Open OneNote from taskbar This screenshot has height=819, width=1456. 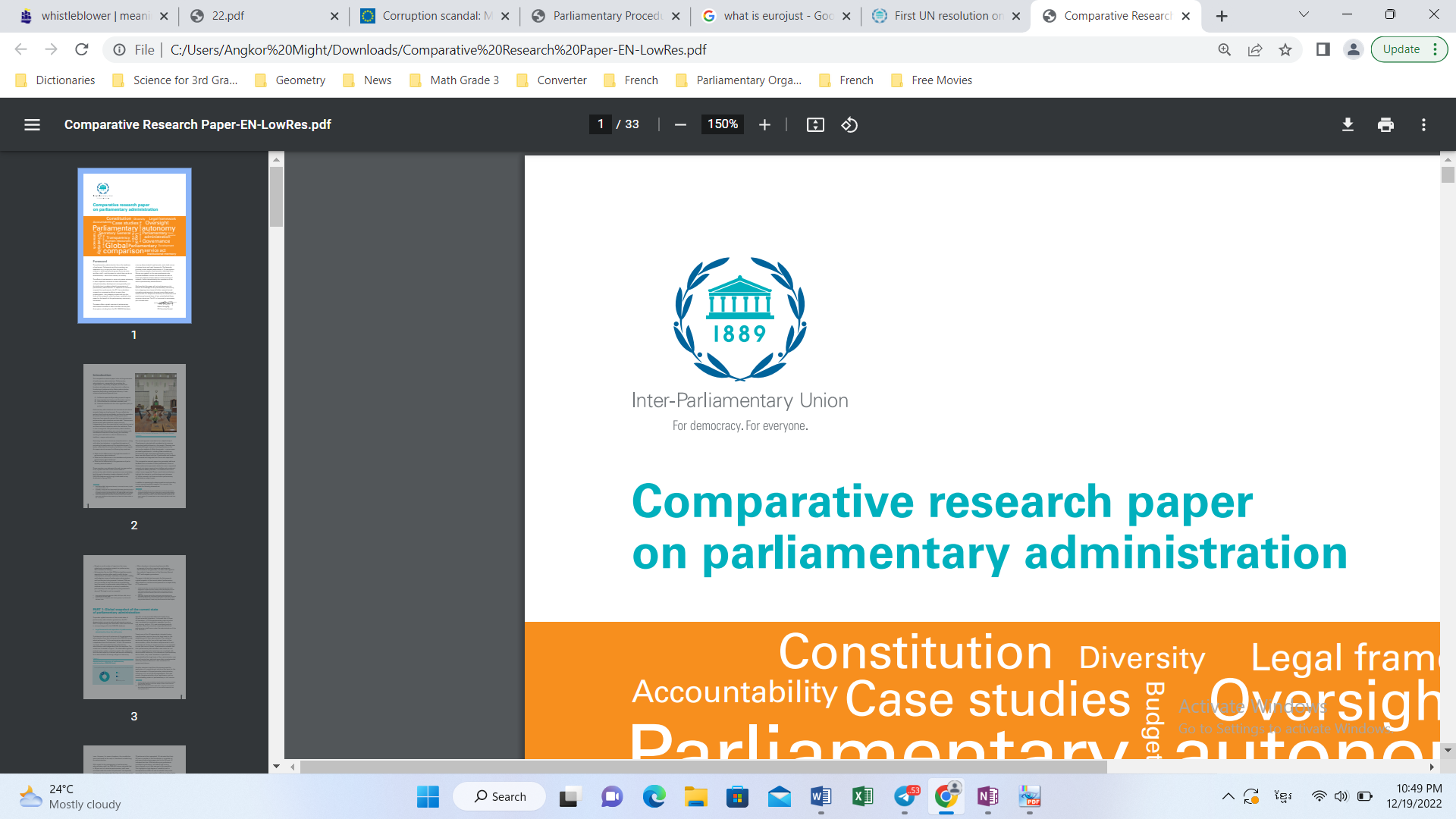pos(987,796)
